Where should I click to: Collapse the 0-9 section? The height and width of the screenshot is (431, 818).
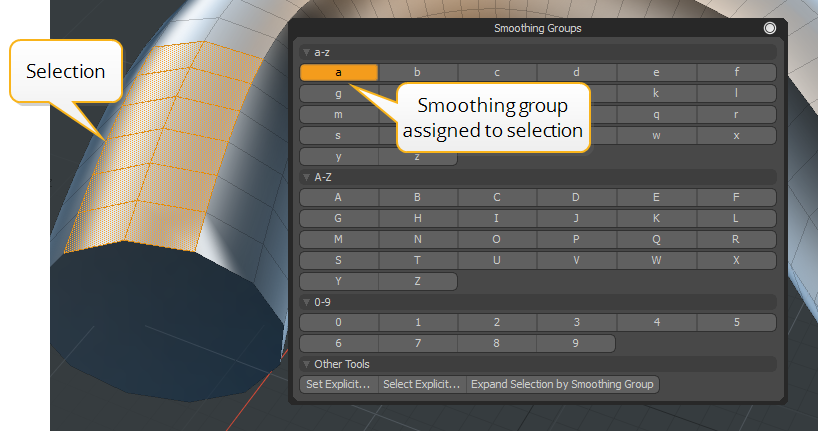[x=307, y=302]
